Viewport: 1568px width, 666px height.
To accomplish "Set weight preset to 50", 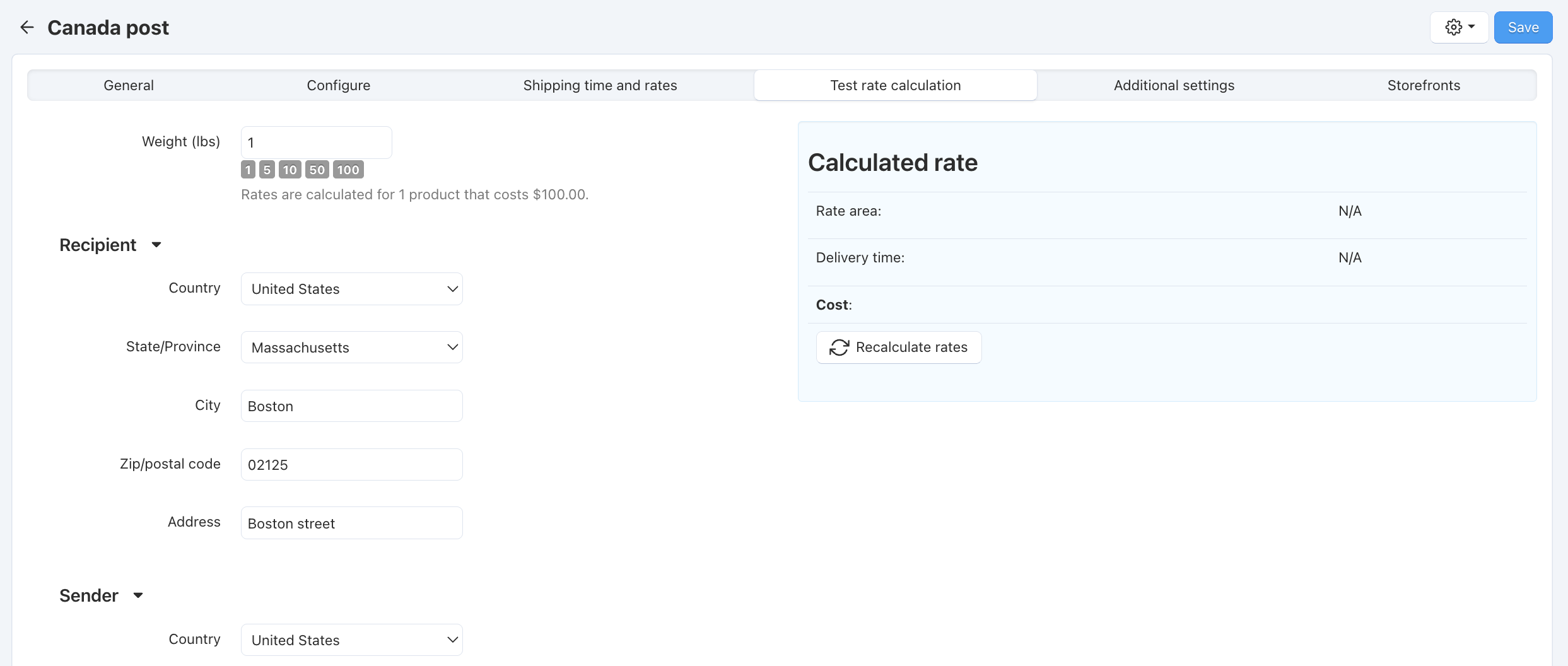I will (x=317, y=170).
